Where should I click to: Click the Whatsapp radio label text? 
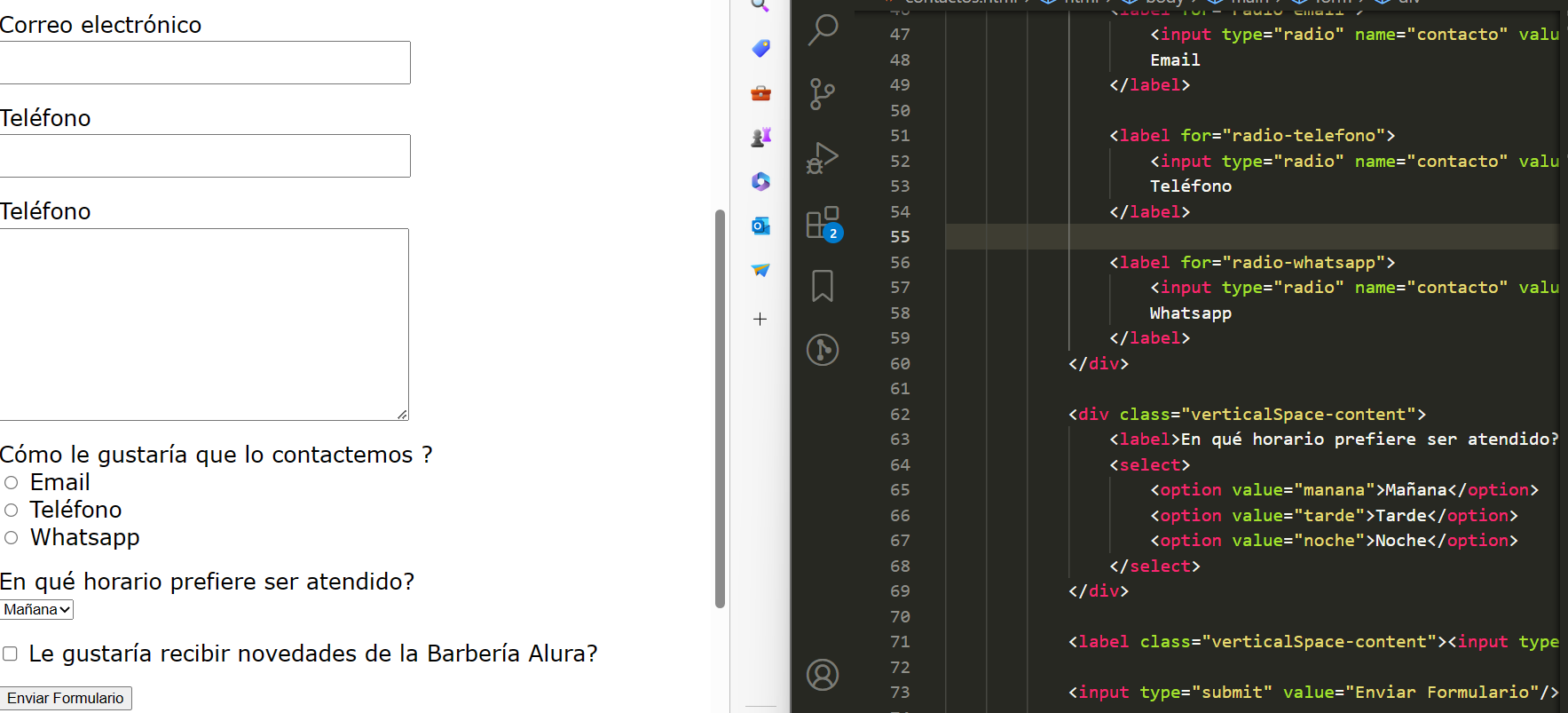point(85,537)
